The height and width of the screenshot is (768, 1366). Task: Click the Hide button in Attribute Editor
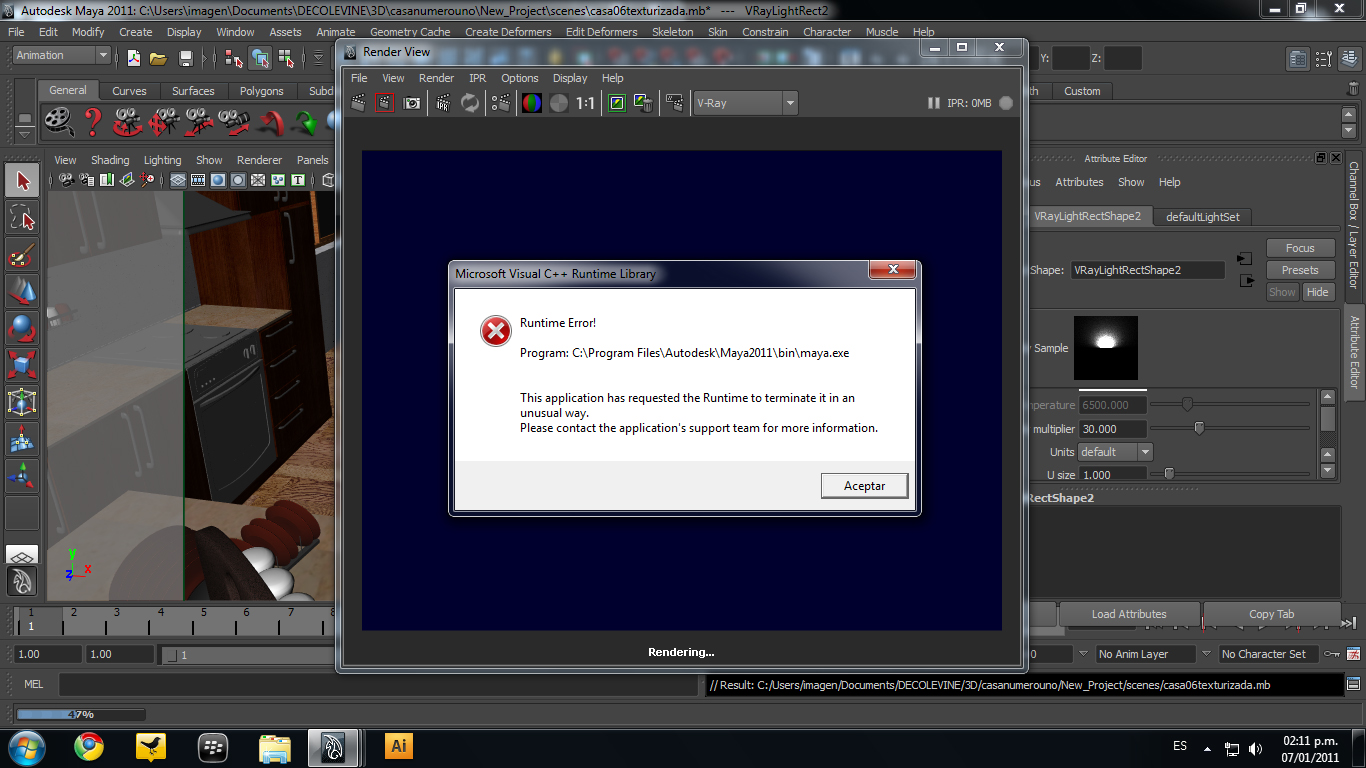click(1317, 292)
